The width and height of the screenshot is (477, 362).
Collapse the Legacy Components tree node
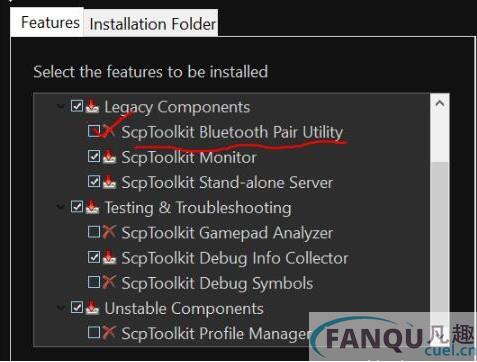[61, 107]
